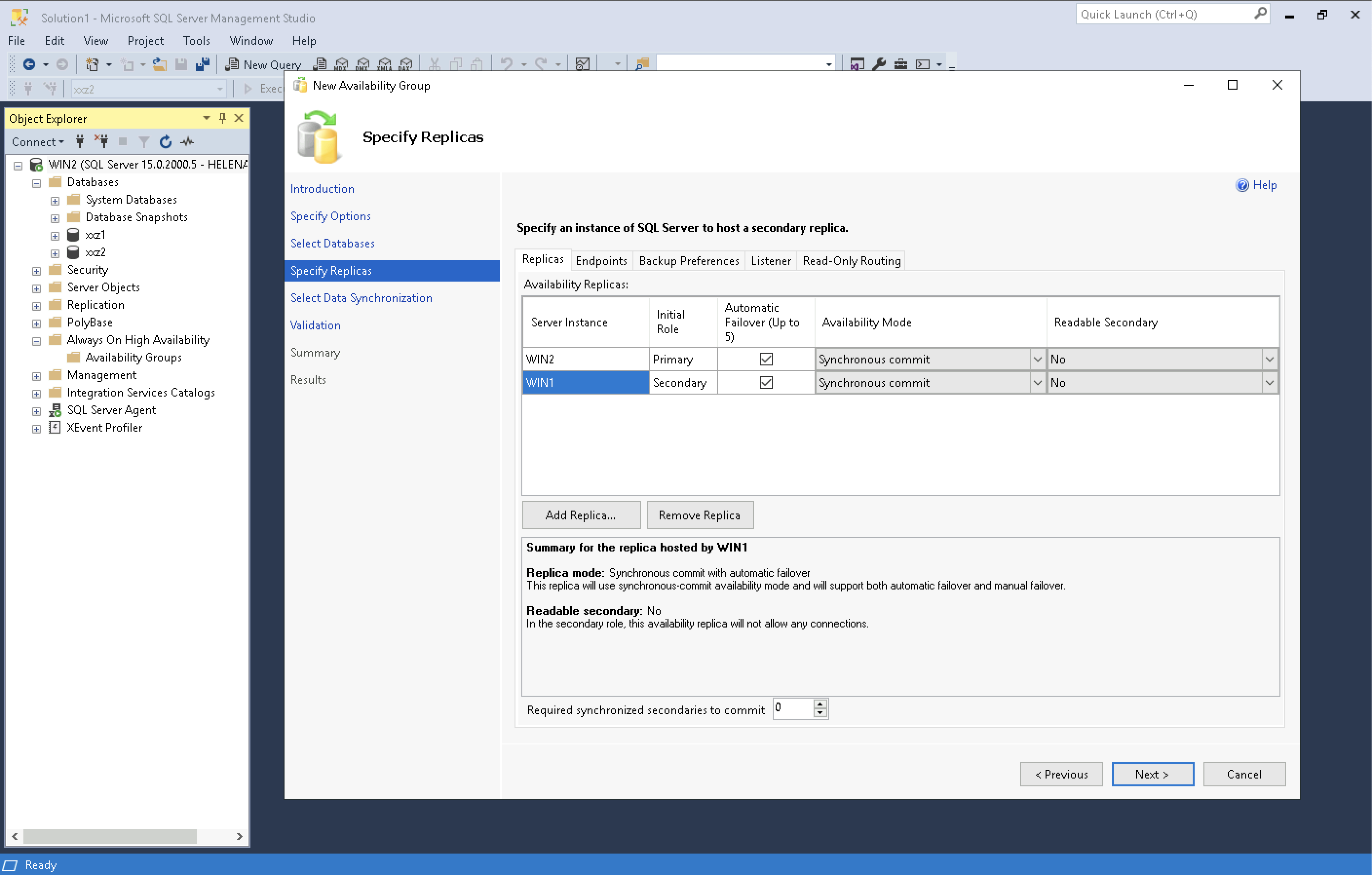
Task: Click the Open File folder toolbar icon
Action: click(159, 64)
